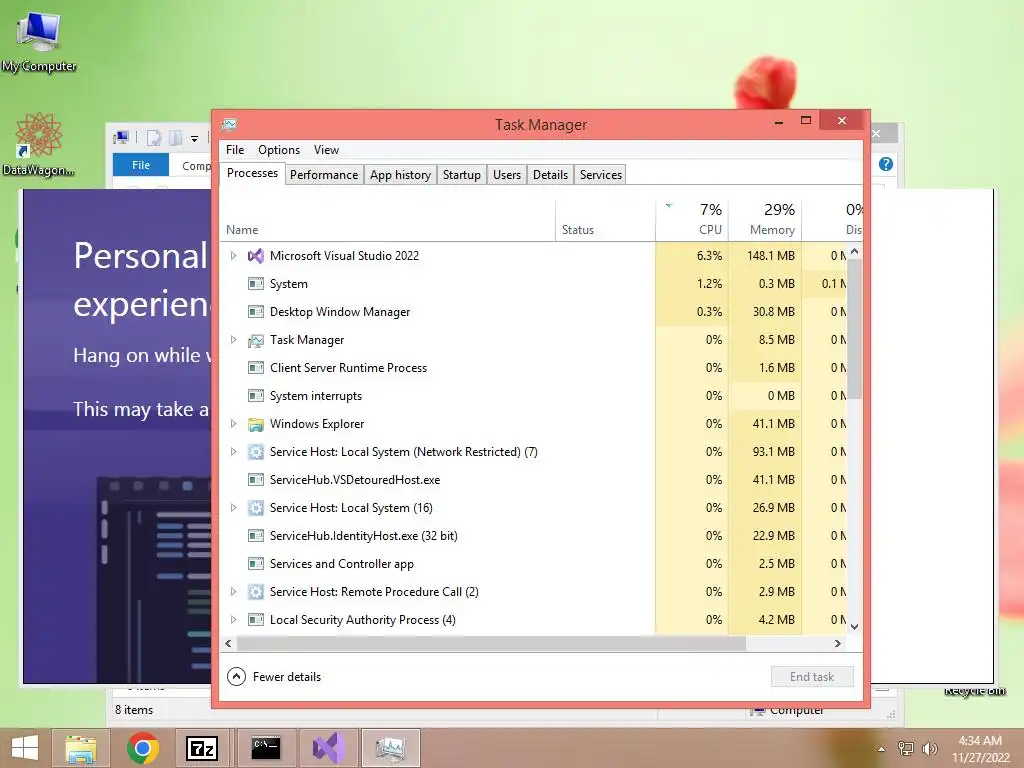Show hidden tray icons arrow
Screen dimensions: 1024x768
coord(882,749)
